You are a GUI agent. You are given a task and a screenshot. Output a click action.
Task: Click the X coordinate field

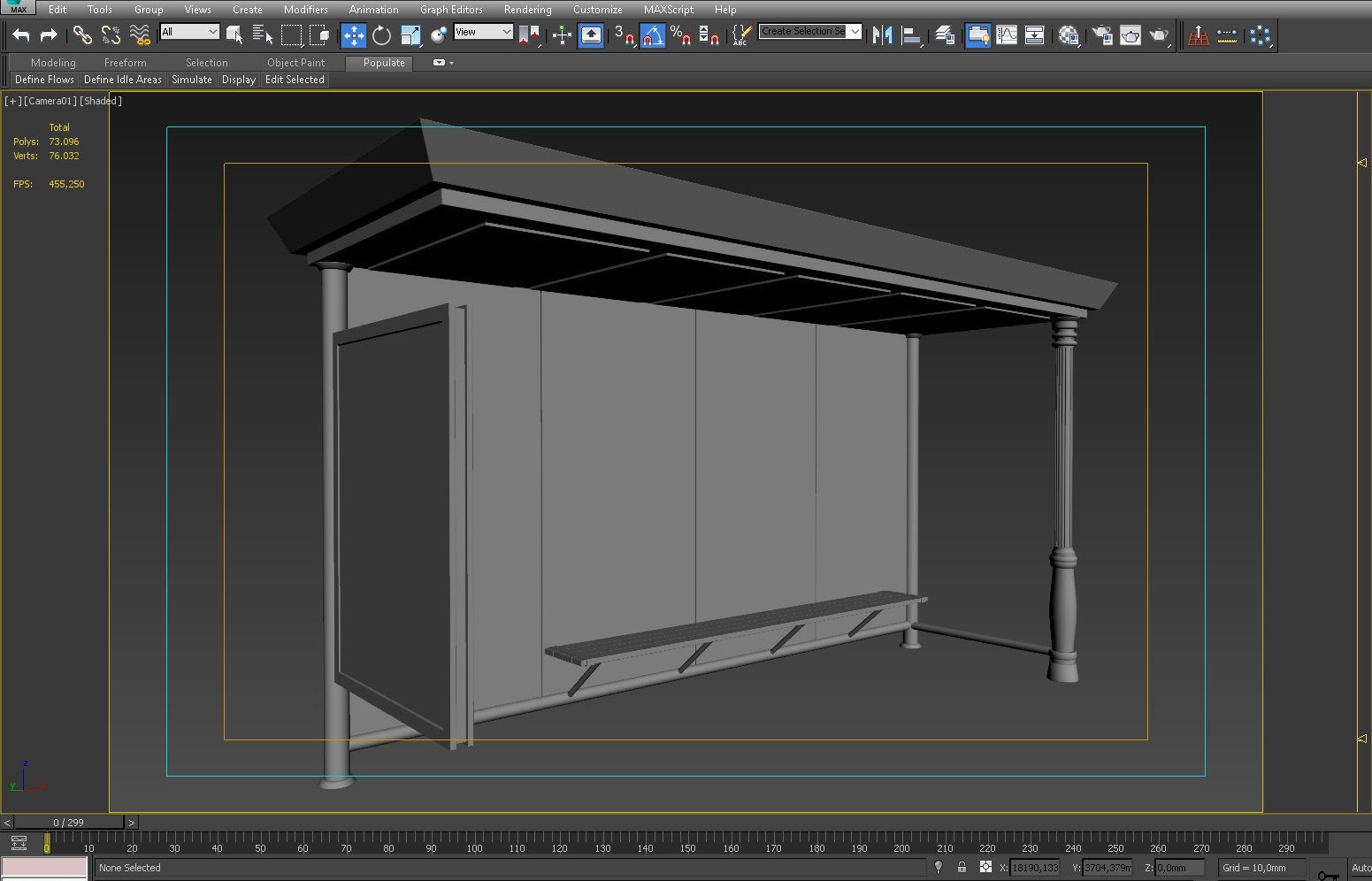tap(1035, 868)
